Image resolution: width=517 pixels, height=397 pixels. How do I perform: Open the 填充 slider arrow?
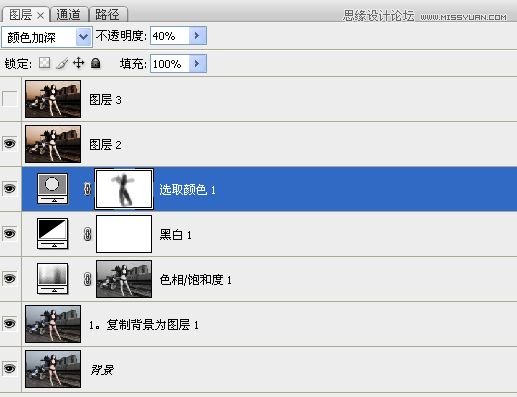click(x=198, y=64)
